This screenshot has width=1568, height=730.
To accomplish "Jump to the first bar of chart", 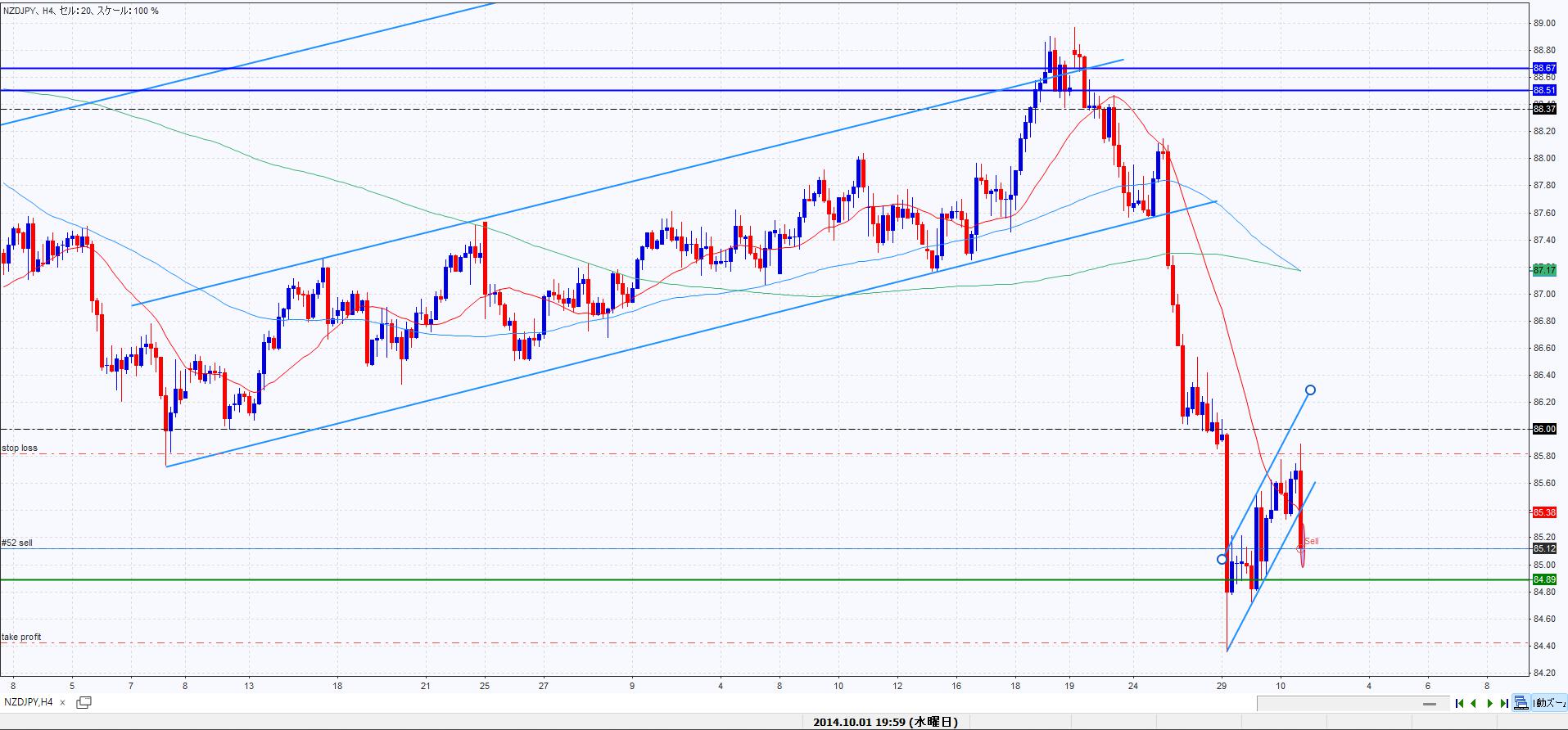I will point(1459,703).
